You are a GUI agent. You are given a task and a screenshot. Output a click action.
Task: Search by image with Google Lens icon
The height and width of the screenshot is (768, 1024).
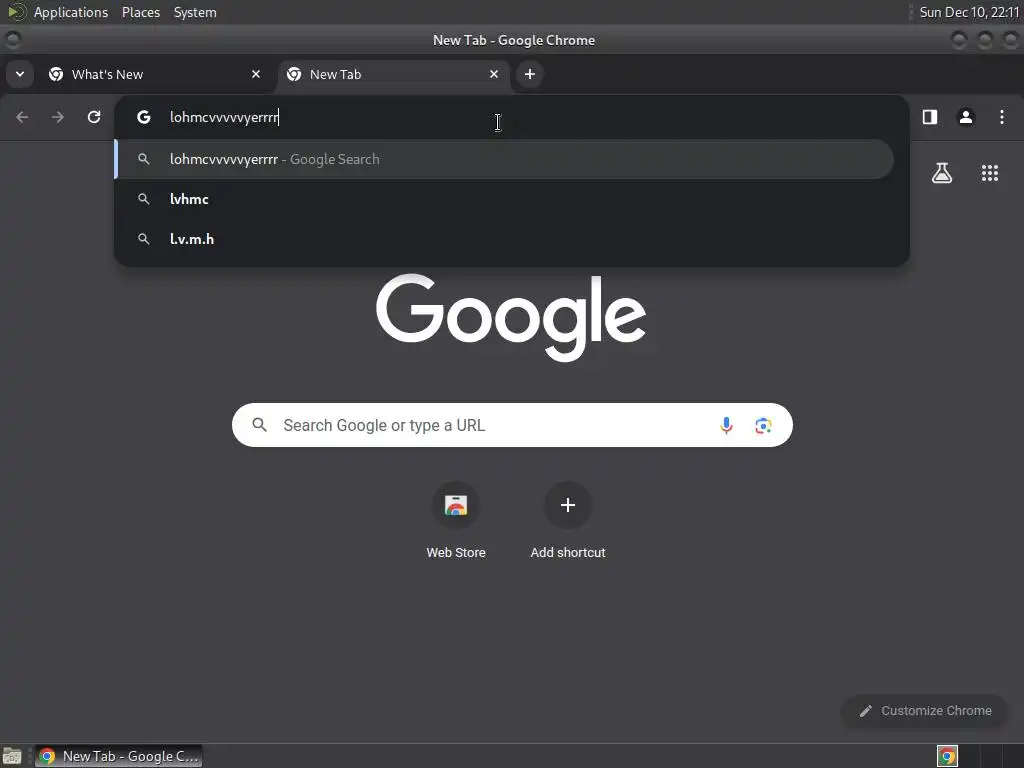(763, 425)
